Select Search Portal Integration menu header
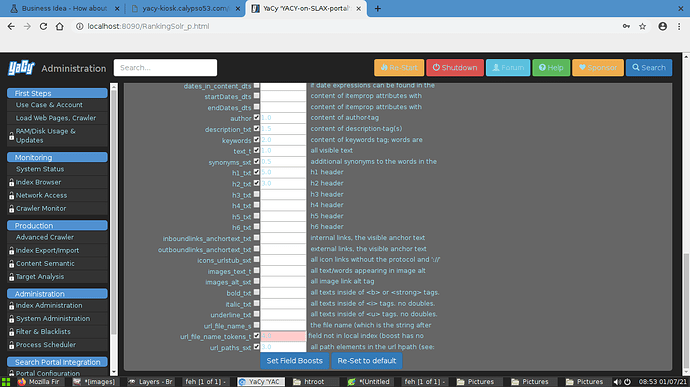This screenshot has width=690, height=387. pos(57,362)
